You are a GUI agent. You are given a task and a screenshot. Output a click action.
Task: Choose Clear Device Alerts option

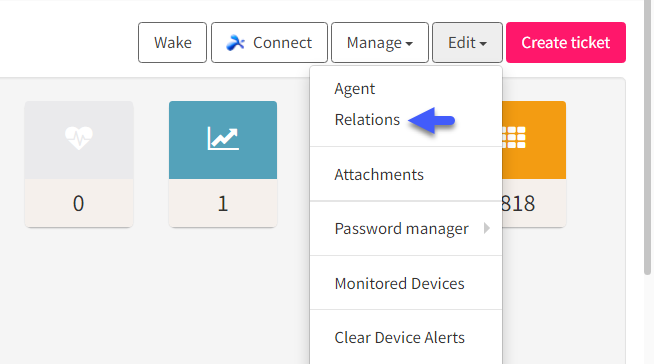tap(399, 338)
